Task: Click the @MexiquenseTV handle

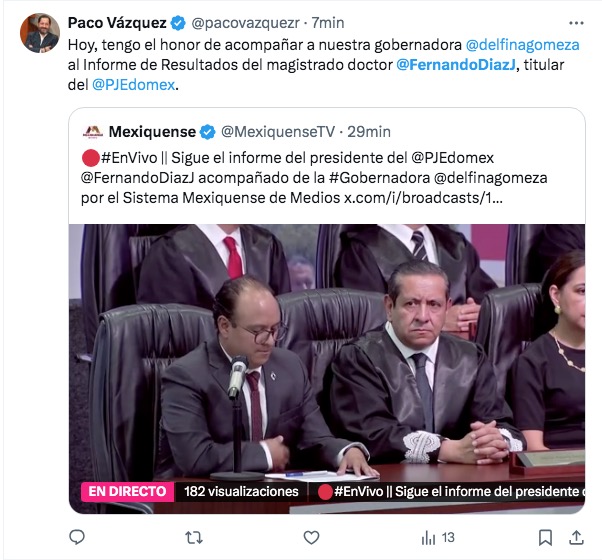Action: coord(278,132)
